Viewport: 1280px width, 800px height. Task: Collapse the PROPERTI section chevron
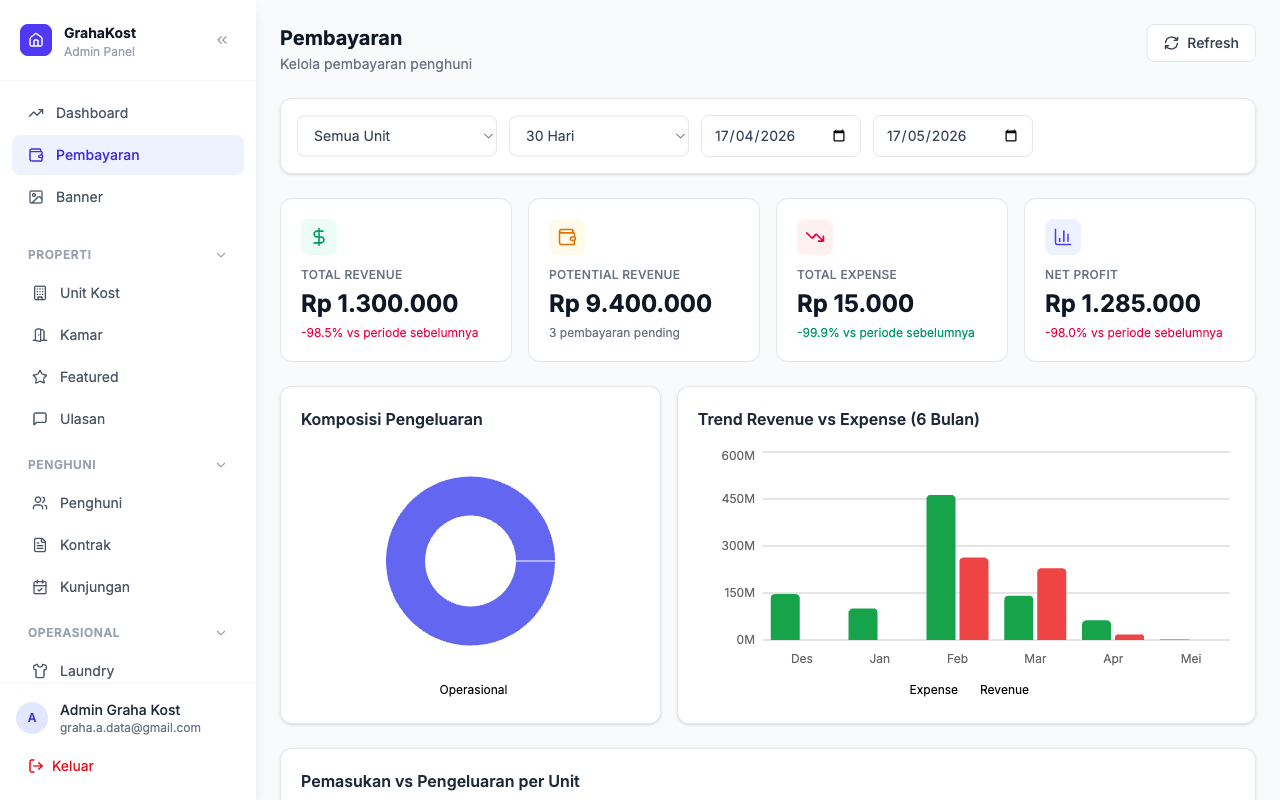[x=221, y=255]
